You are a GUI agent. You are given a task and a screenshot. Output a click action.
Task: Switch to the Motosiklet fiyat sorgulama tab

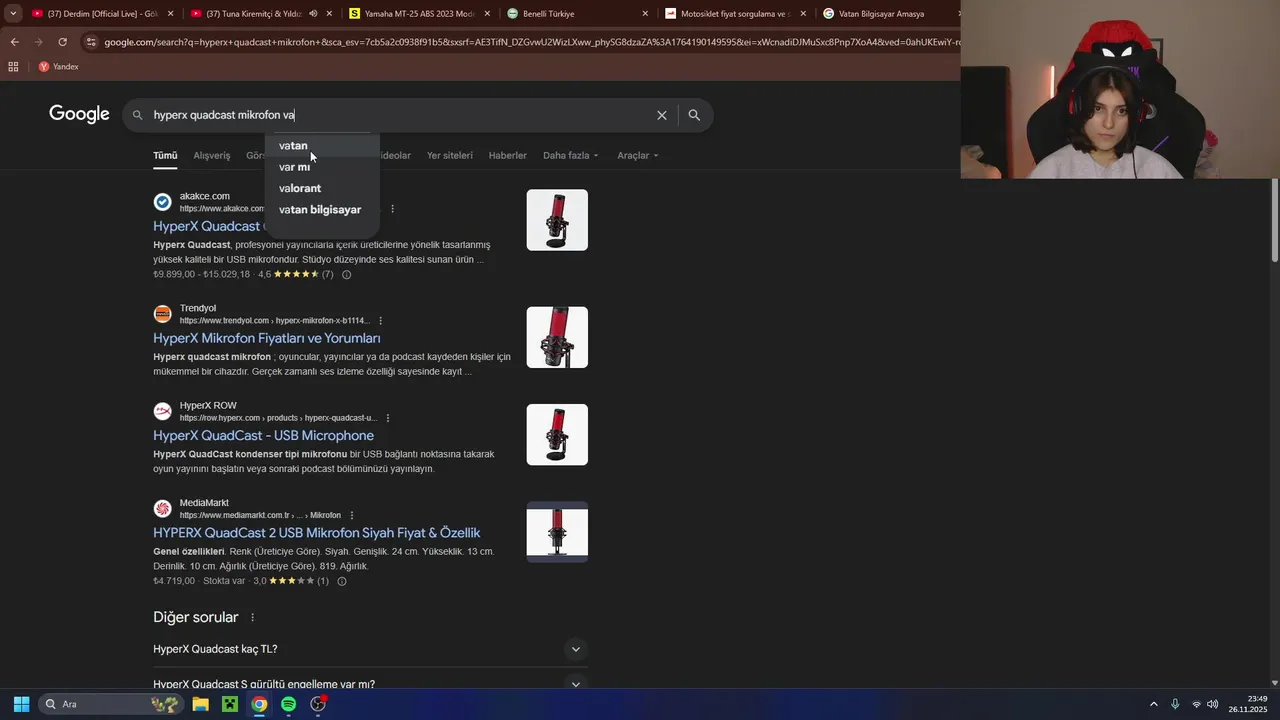click(x=735, y=14)
